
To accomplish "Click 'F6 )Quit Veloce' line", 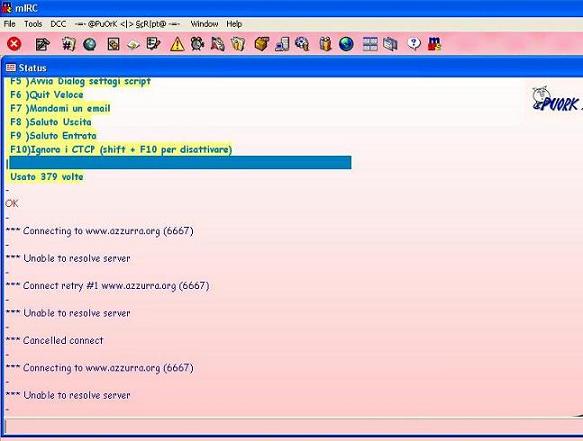I will [x=46, y=95].
